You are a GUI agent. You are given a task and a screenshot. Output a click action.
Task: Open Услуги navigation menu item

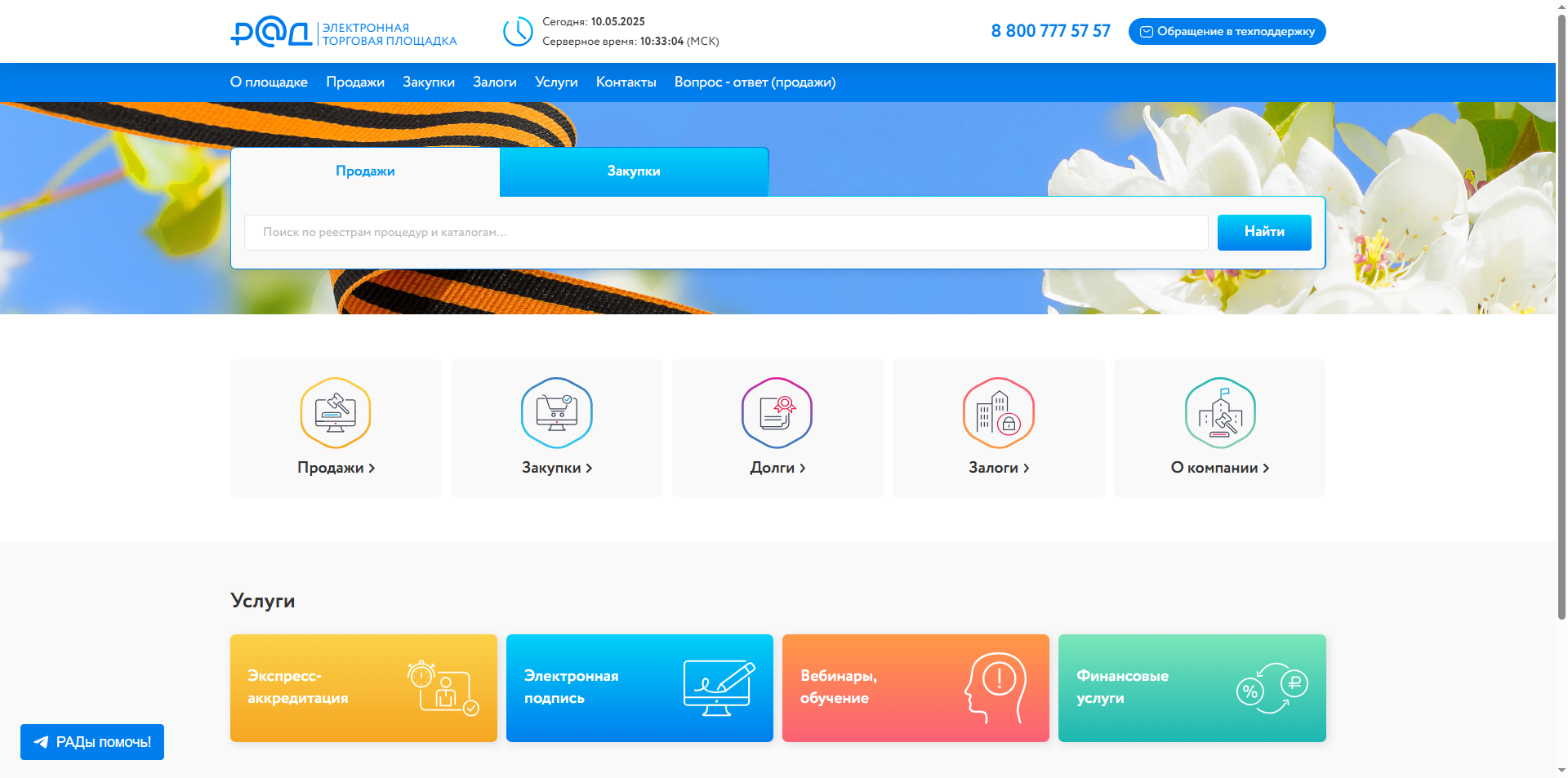coord(556,82)
